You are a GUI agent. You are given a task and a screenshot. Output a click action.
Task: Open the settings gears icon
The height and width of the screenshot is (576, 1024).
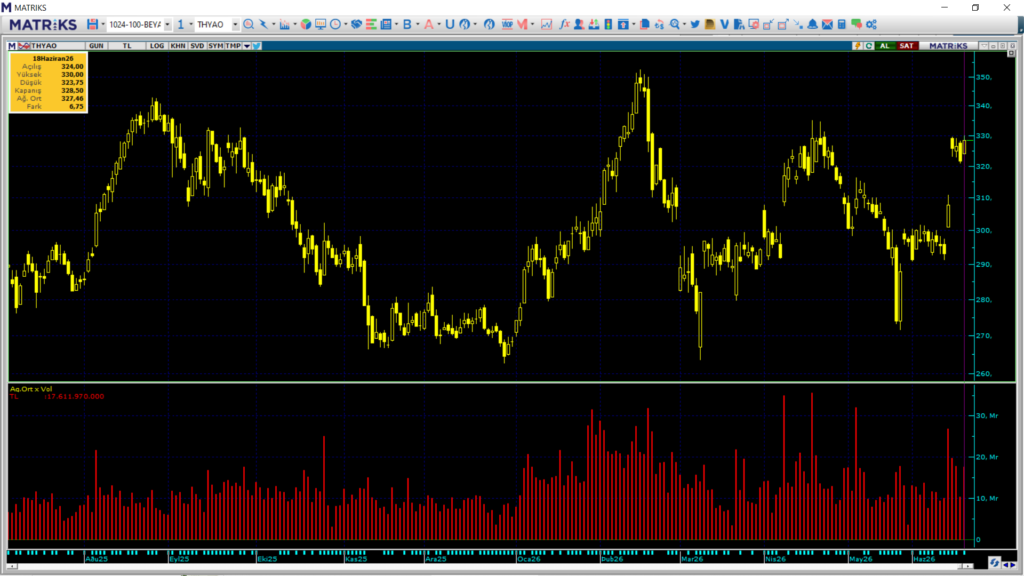coord(871,24)
